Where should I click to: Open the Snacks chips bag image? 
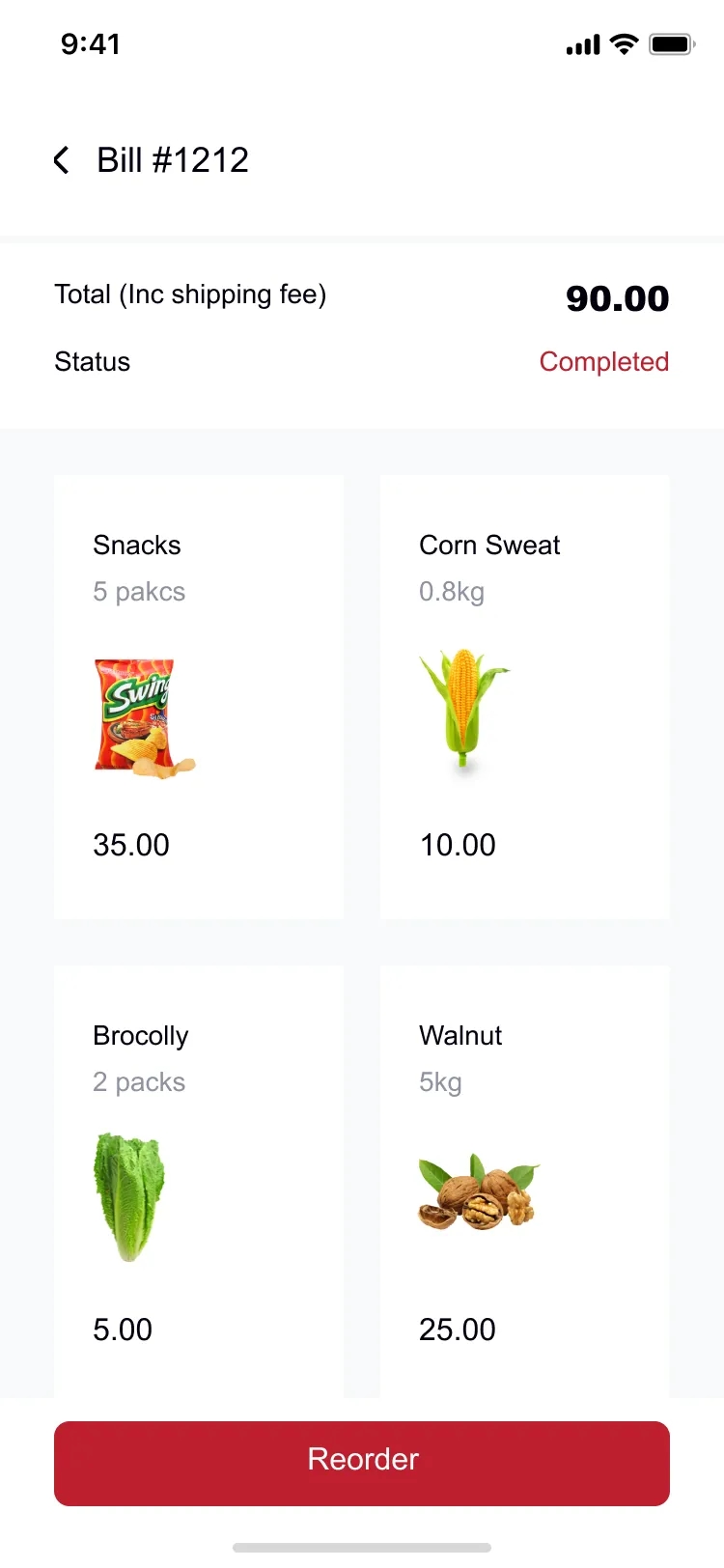pos(145,718)
